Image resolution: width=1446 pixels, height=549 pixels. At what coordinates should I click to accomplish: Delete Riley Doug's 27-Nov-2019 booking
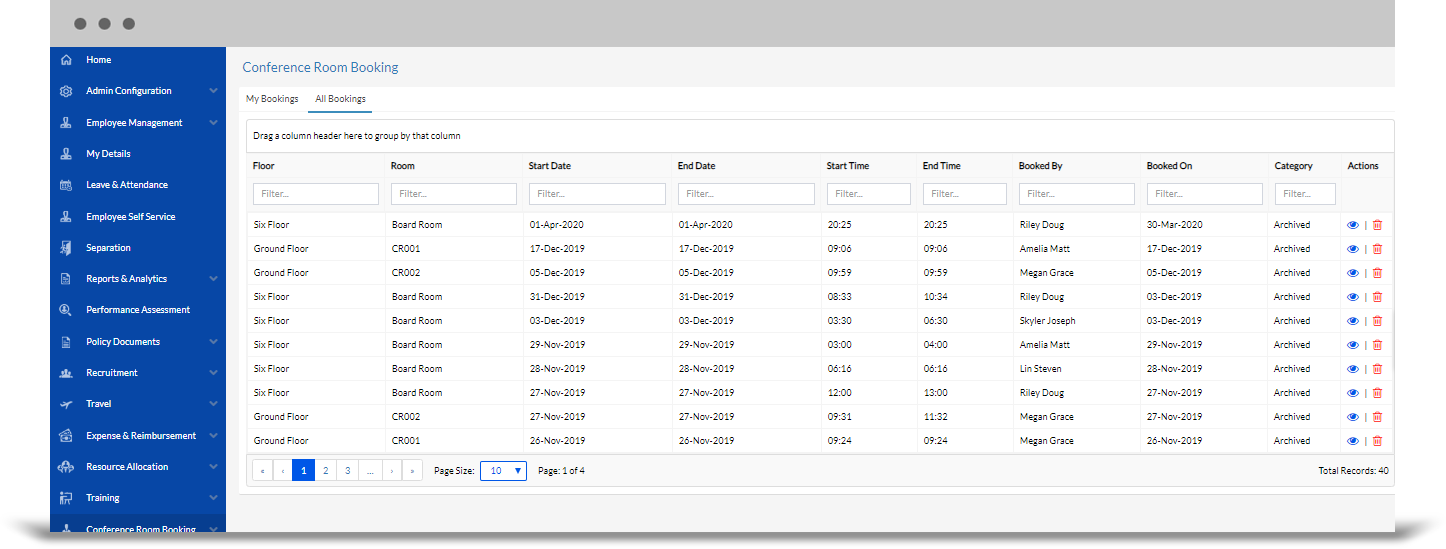[1377, 393]
